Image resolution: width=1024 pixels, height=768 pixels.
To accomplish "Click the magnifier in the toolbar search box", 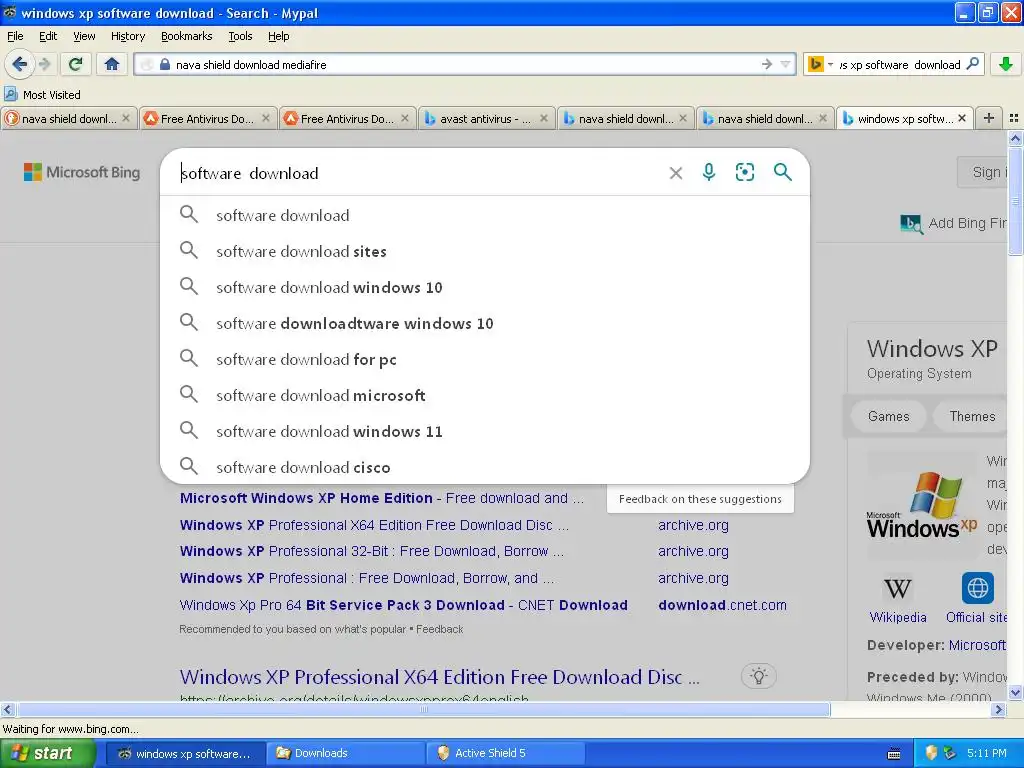I will click(972, 64).
